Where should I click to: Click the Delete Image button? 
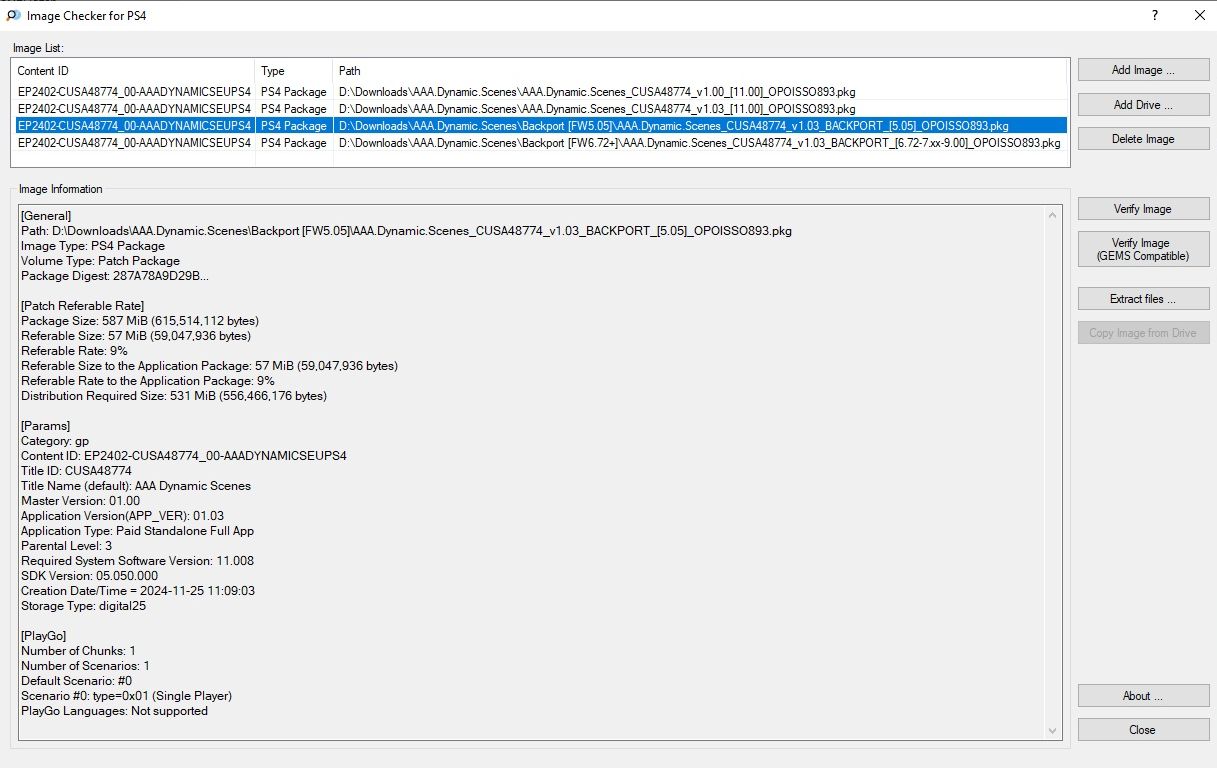click(1143, 139)
